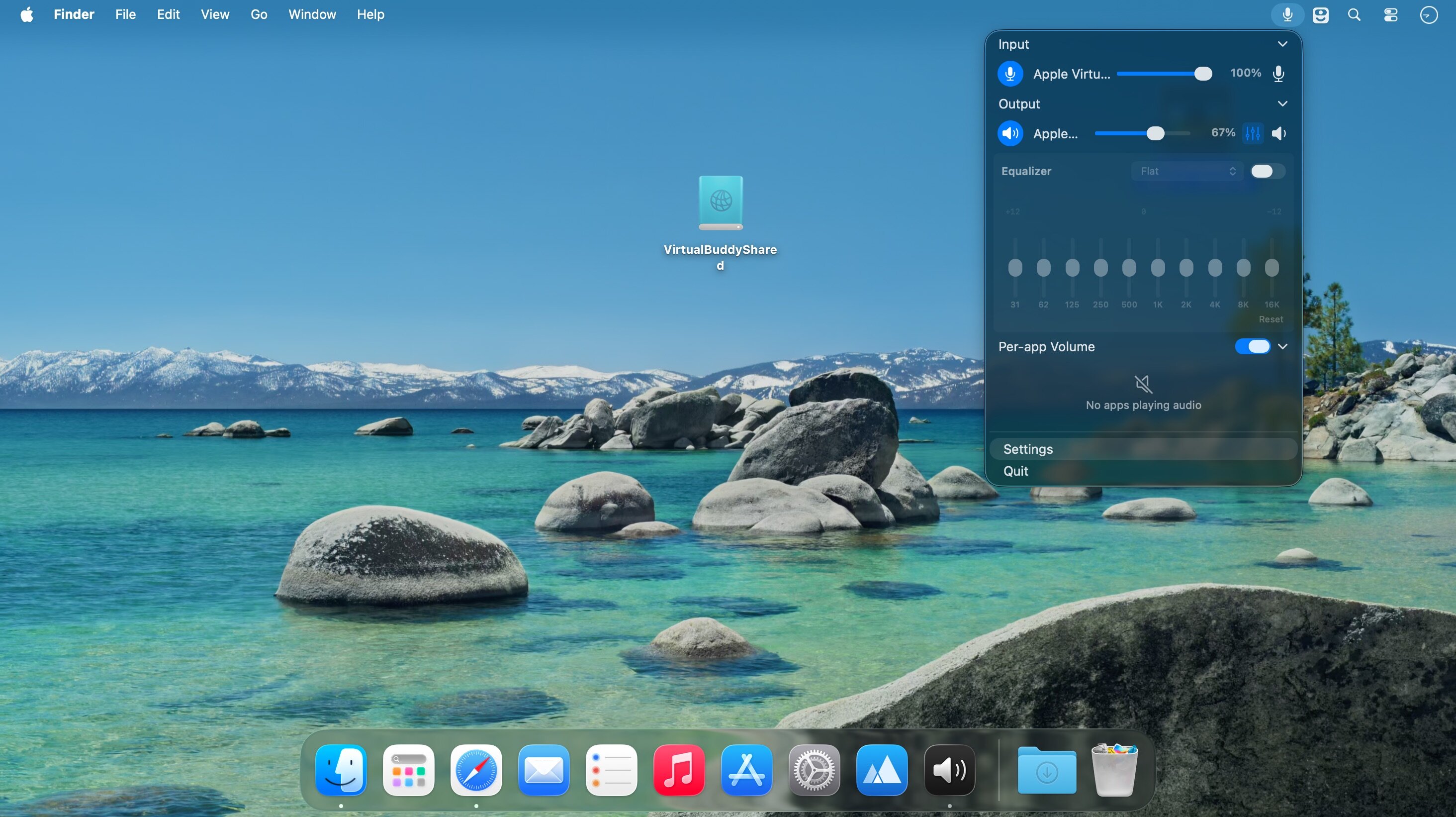
Task: Open App Store from the Dock
Action: coord(747,770)
